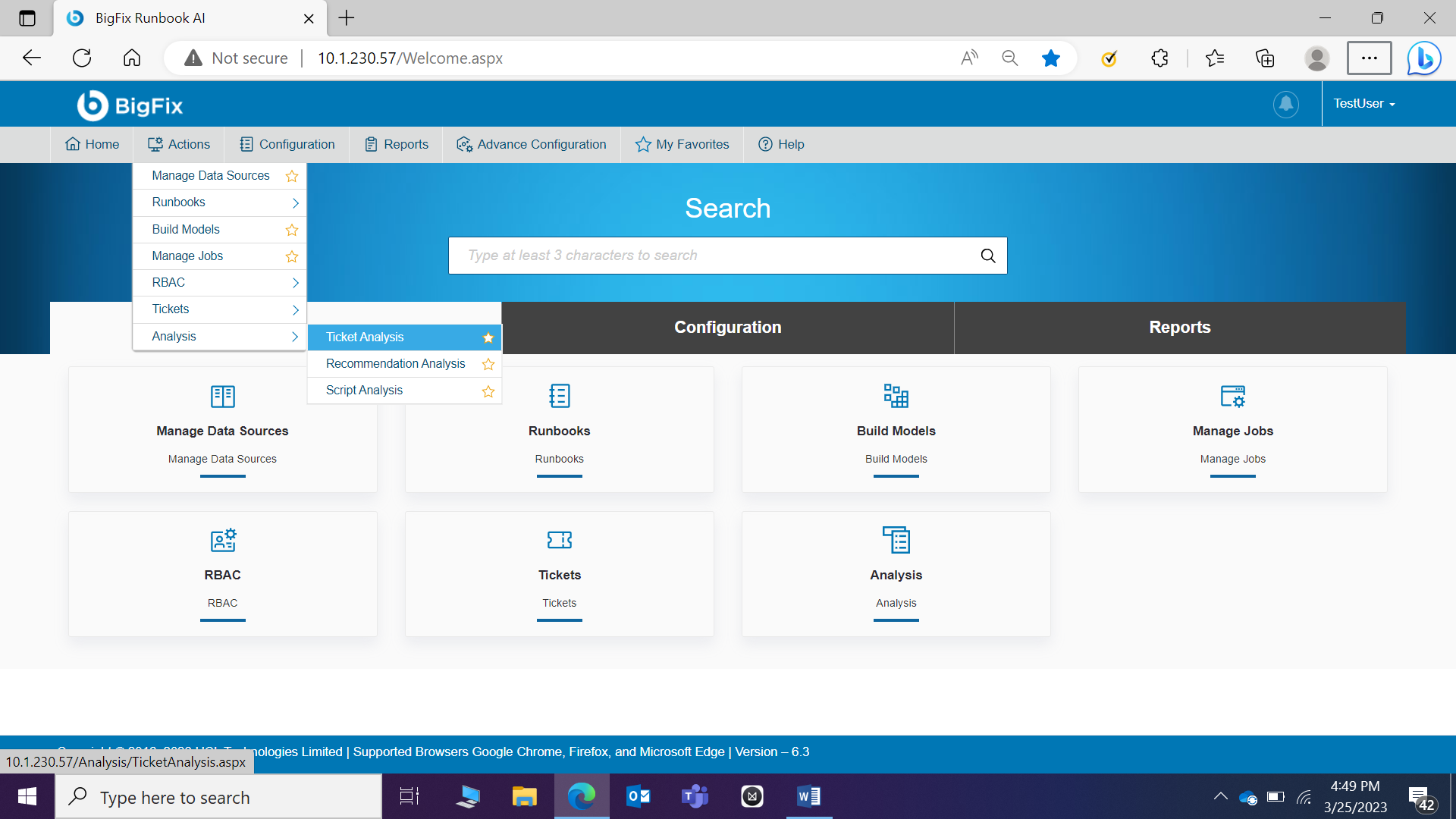The width and height of the screenshot is (1456, 819).
Task: Switch to the Reports tab
Action: click(x=1179, y=328)
